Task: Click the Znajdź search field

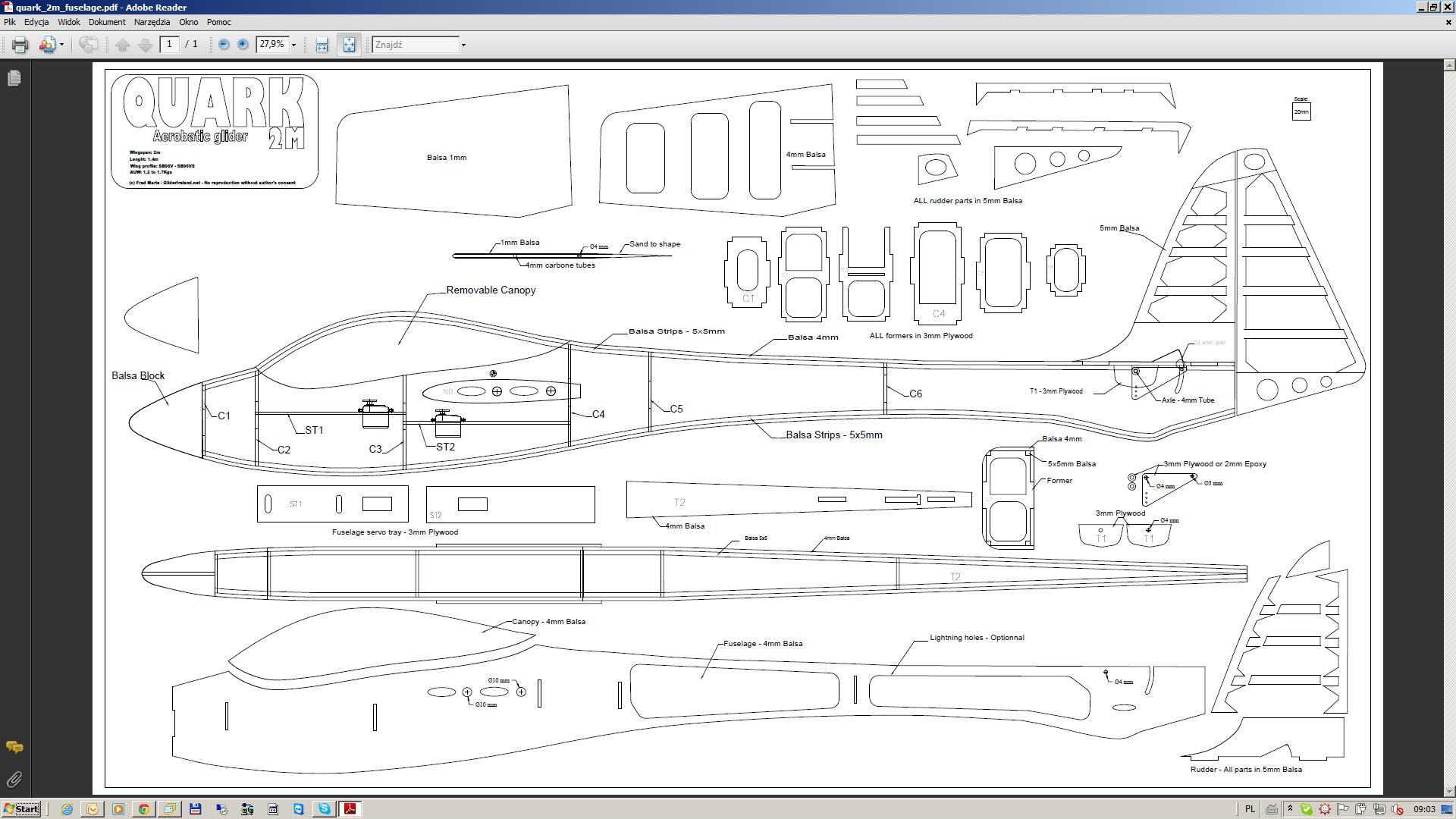Action: click(x=416, y=44)
